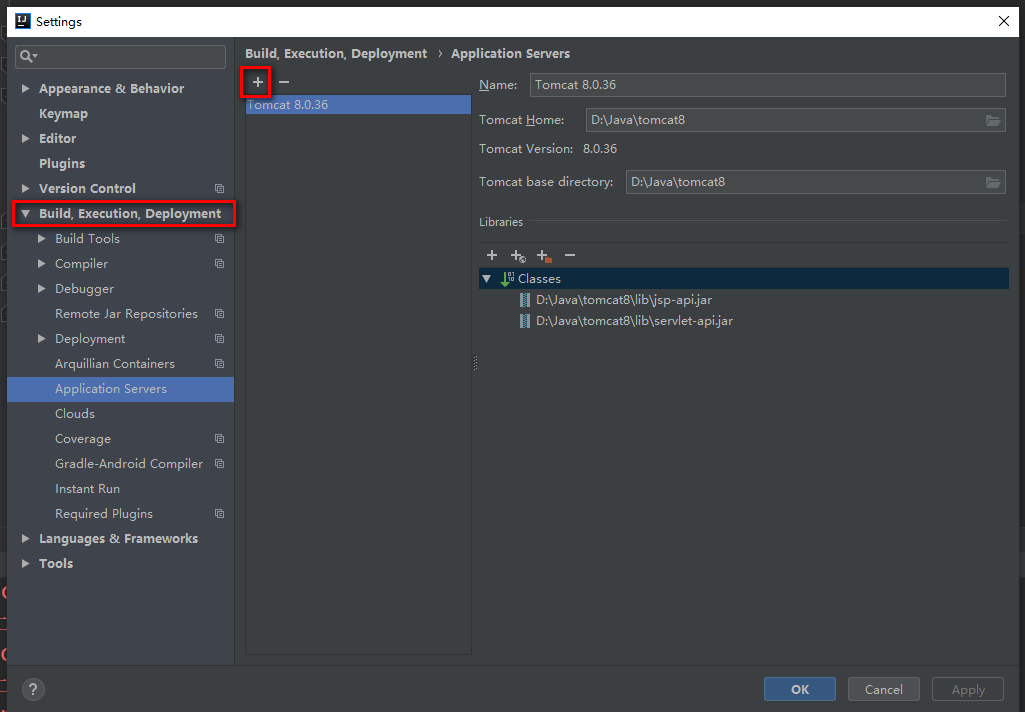The width and height of the screenshot is (1025, 712).
Task: Open the Required Plugins page
Action: click(x=104, y=514)
